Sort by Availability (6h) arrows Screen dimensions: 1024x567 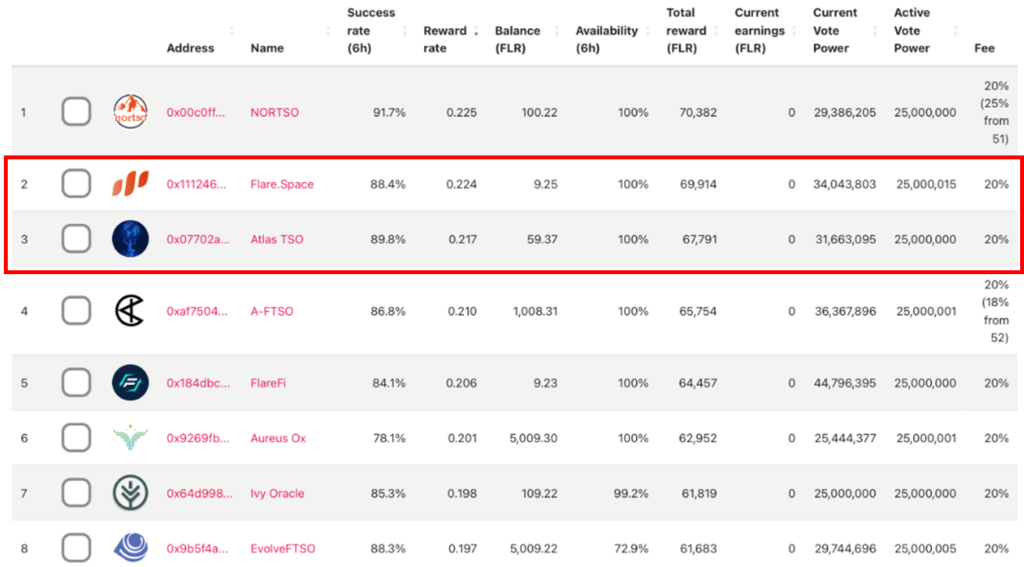pos(647,31)
